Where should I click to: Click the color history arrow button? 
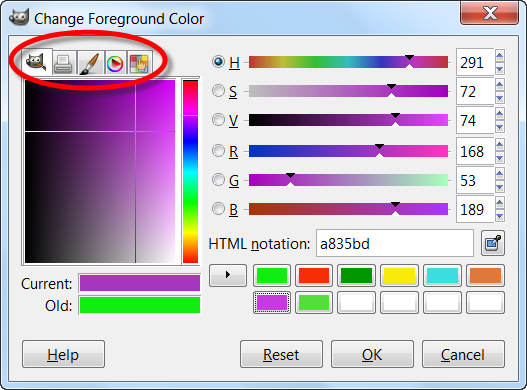pyautogui.click(x=228, y=275)
